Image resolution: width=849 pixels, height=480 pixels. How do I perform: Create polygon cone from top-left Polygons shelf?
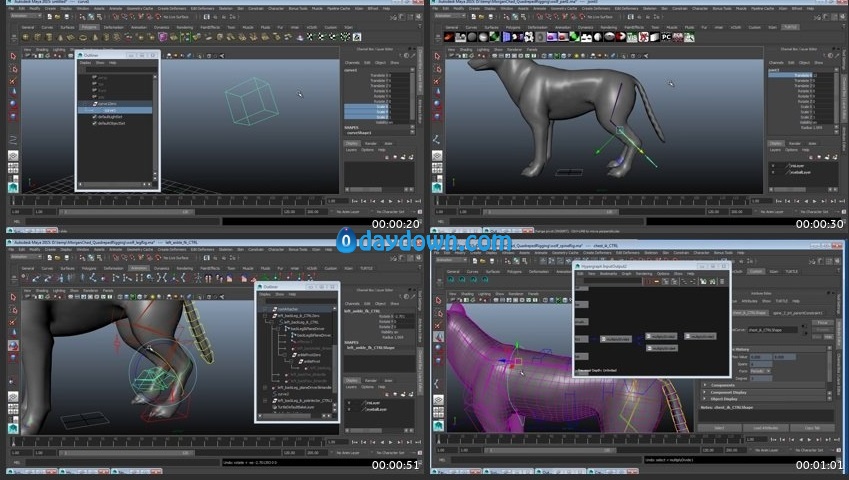[60, 37]
